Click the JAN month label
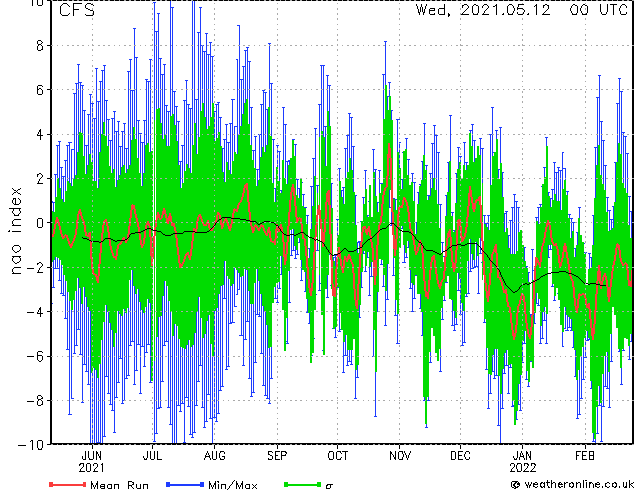634x490 pixels. (x=522, y=456)
